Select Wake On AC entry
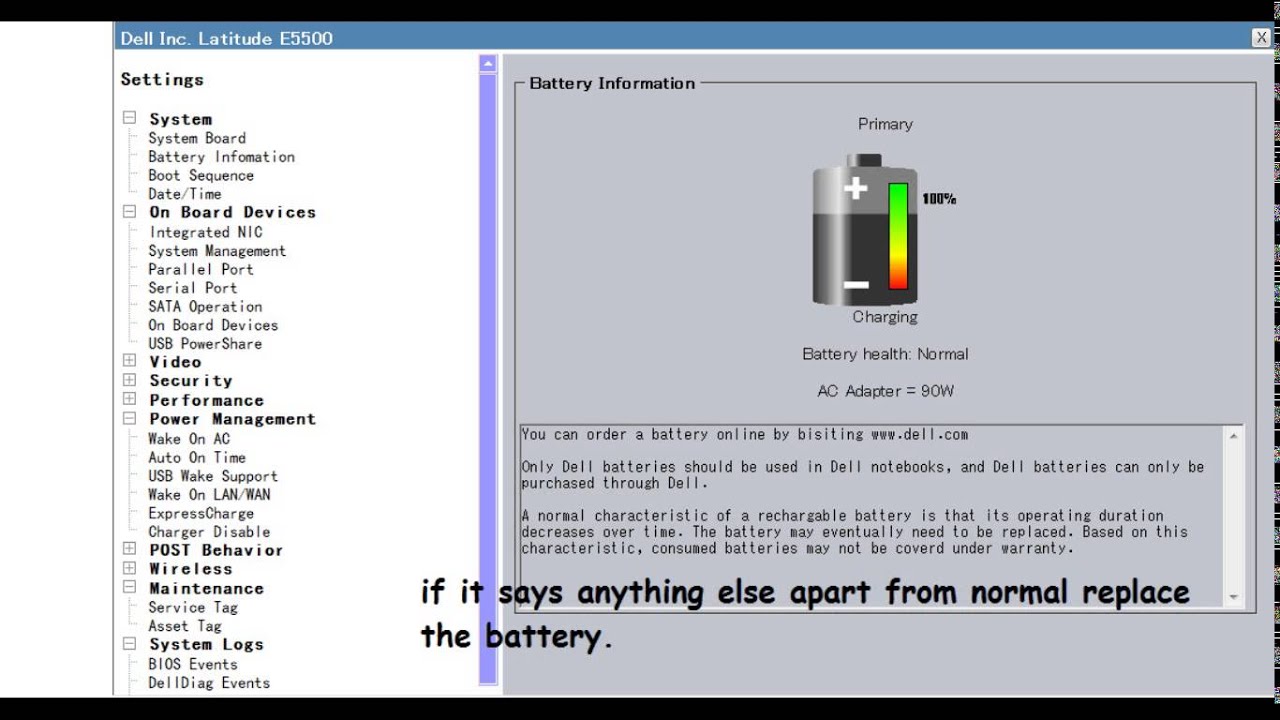This screenshot has width=1280, height=720. click(189, 439)
